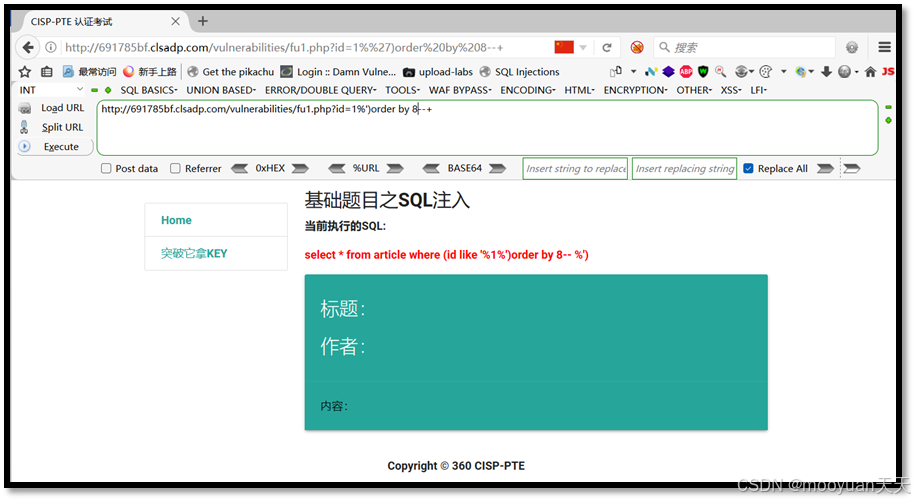Open the INT type dropdown
Viewport: 915px width, 501px height.
(51, 90)
